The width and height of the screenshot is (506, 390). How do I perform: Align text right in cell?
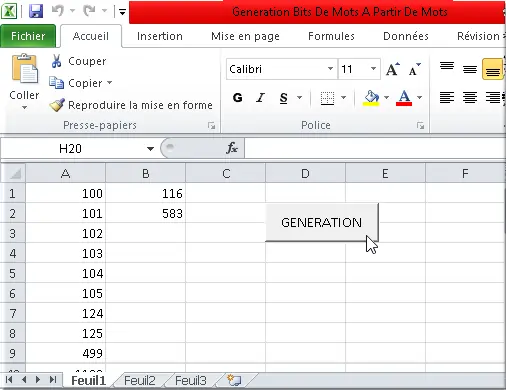493,98
